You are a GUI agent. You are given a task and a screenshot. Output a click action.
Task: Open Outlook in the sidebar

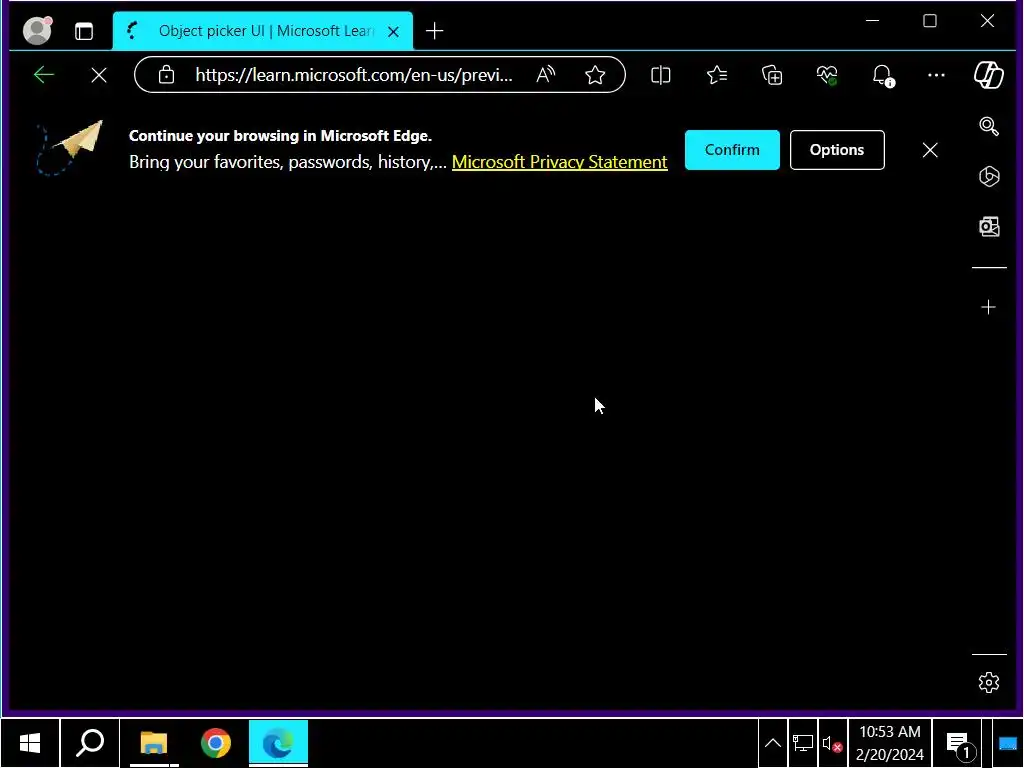click(989, 227)
